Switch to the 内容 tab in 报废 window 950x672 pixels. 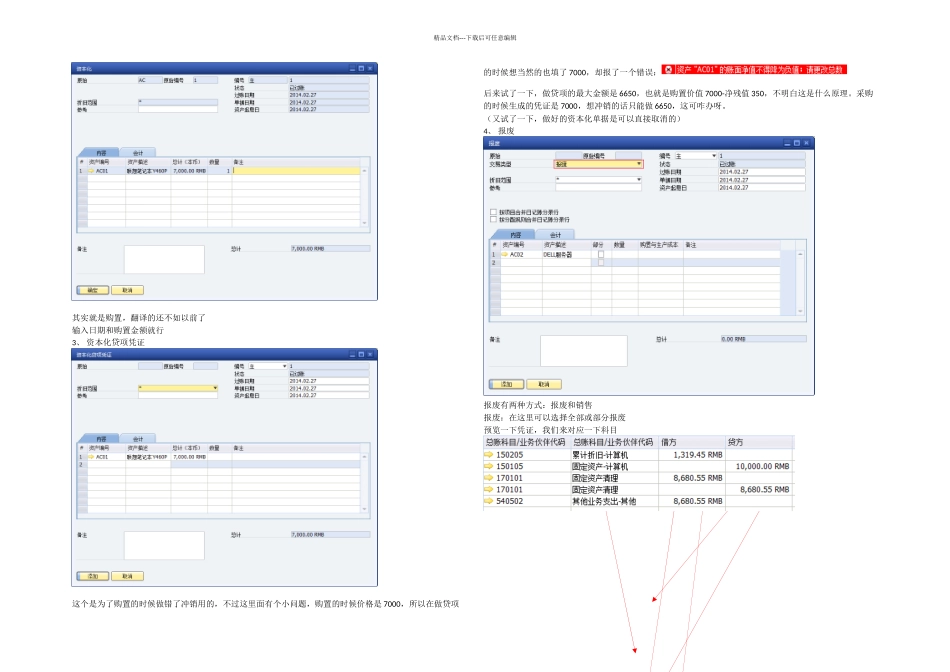[515, 235]
